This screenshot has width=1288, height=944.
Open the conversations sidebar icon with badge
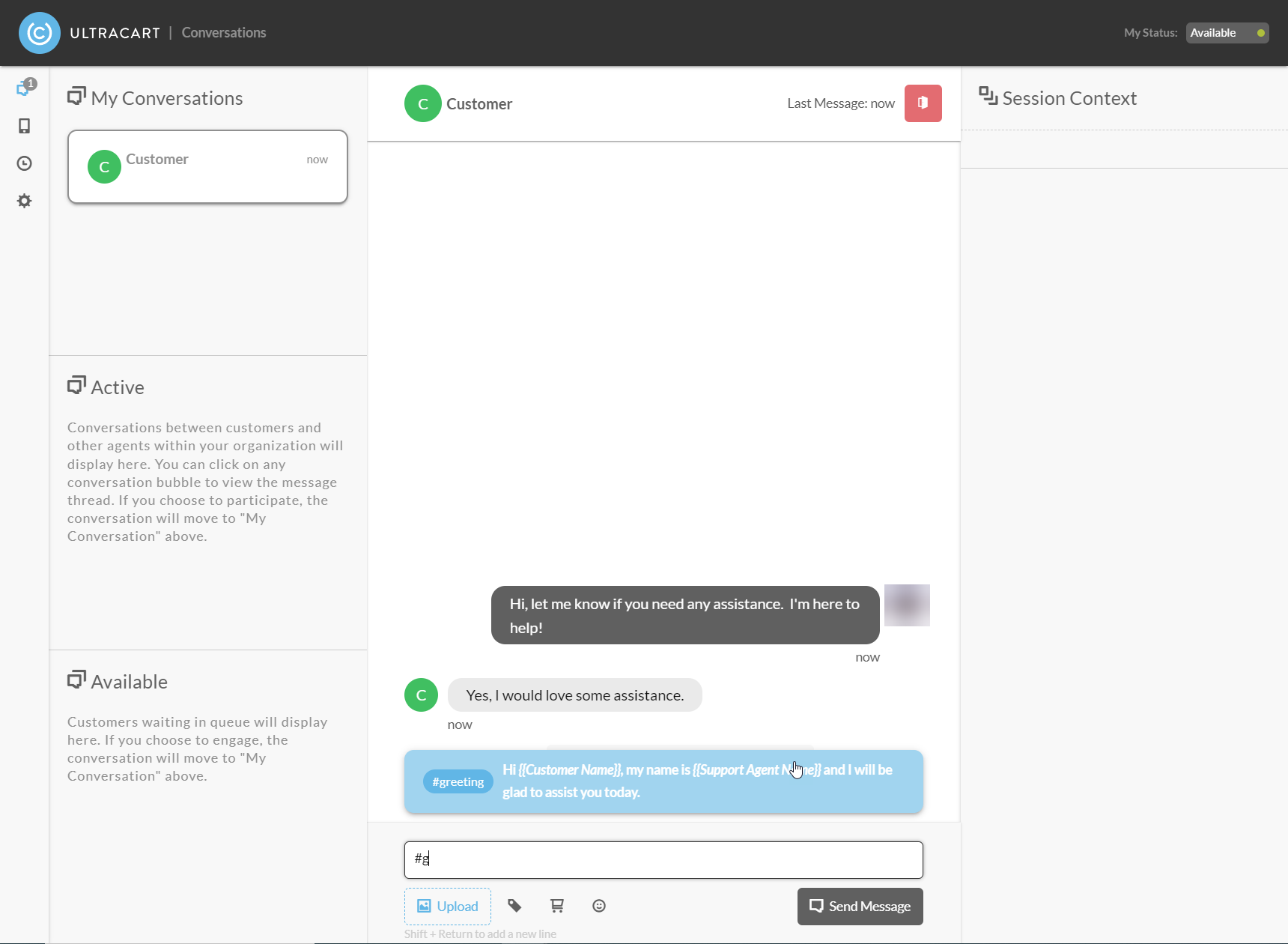pos(25,88)
